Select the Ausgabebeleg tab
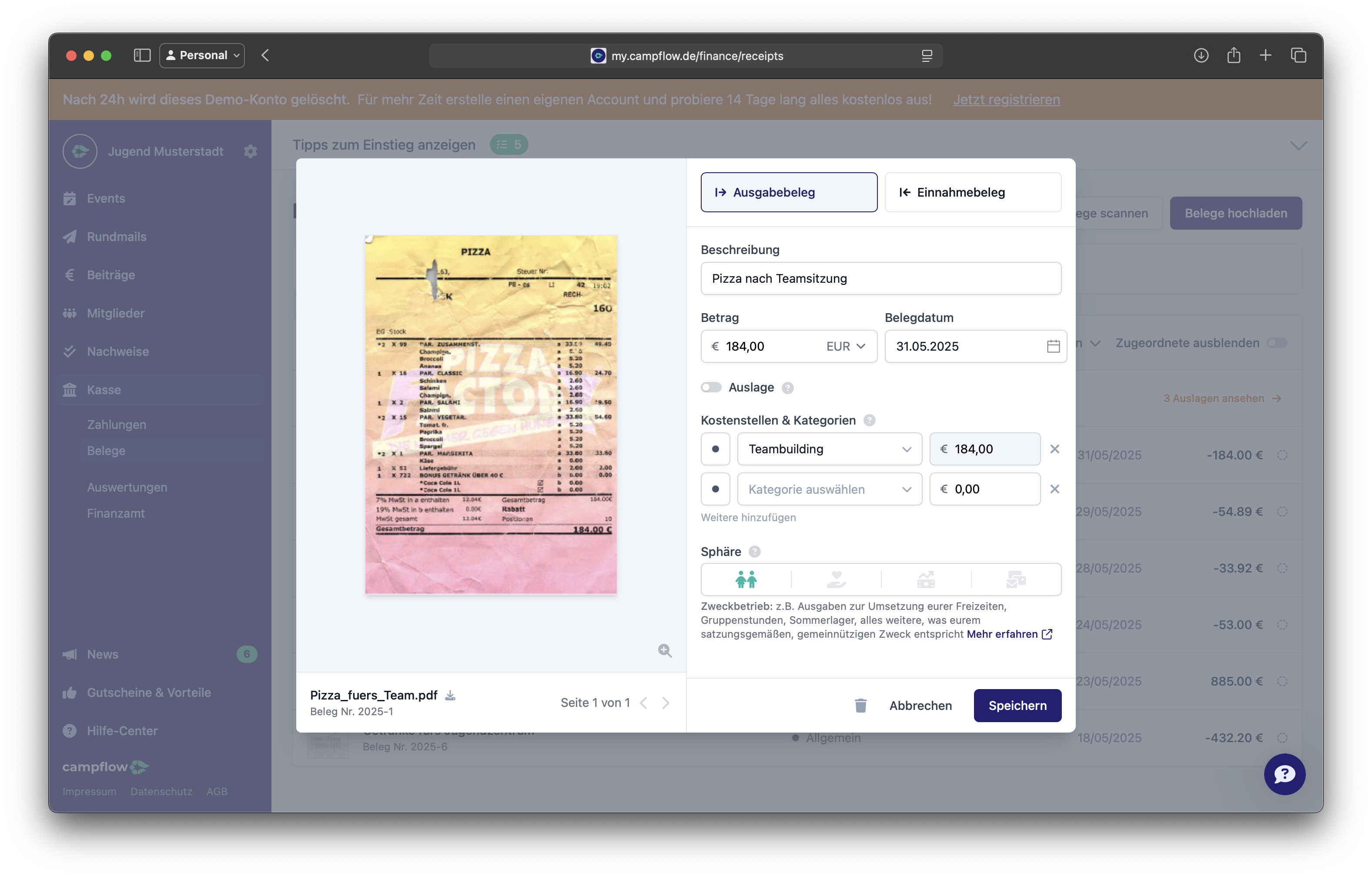This screenshot has height=877, width=1372. pyautogui.click(x=789, y=193)
